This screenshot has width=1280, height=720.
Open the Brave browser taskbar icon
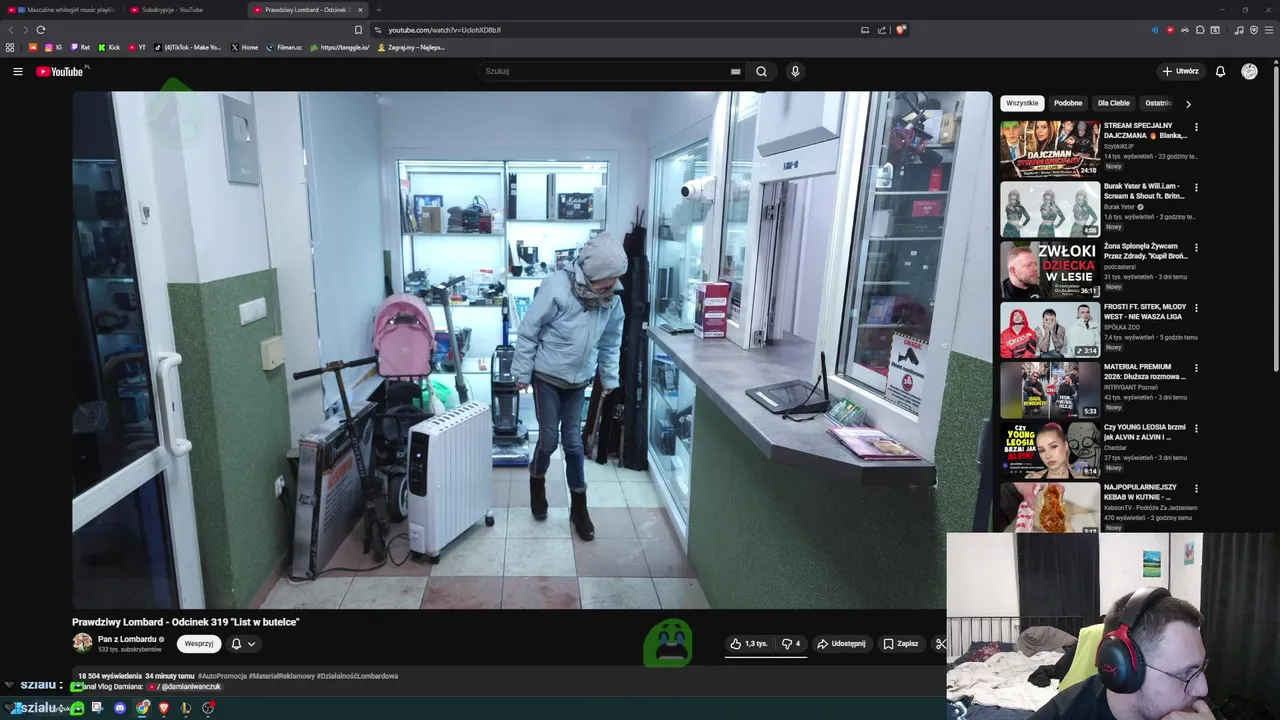pyautogui.click(x=164, y=708)
